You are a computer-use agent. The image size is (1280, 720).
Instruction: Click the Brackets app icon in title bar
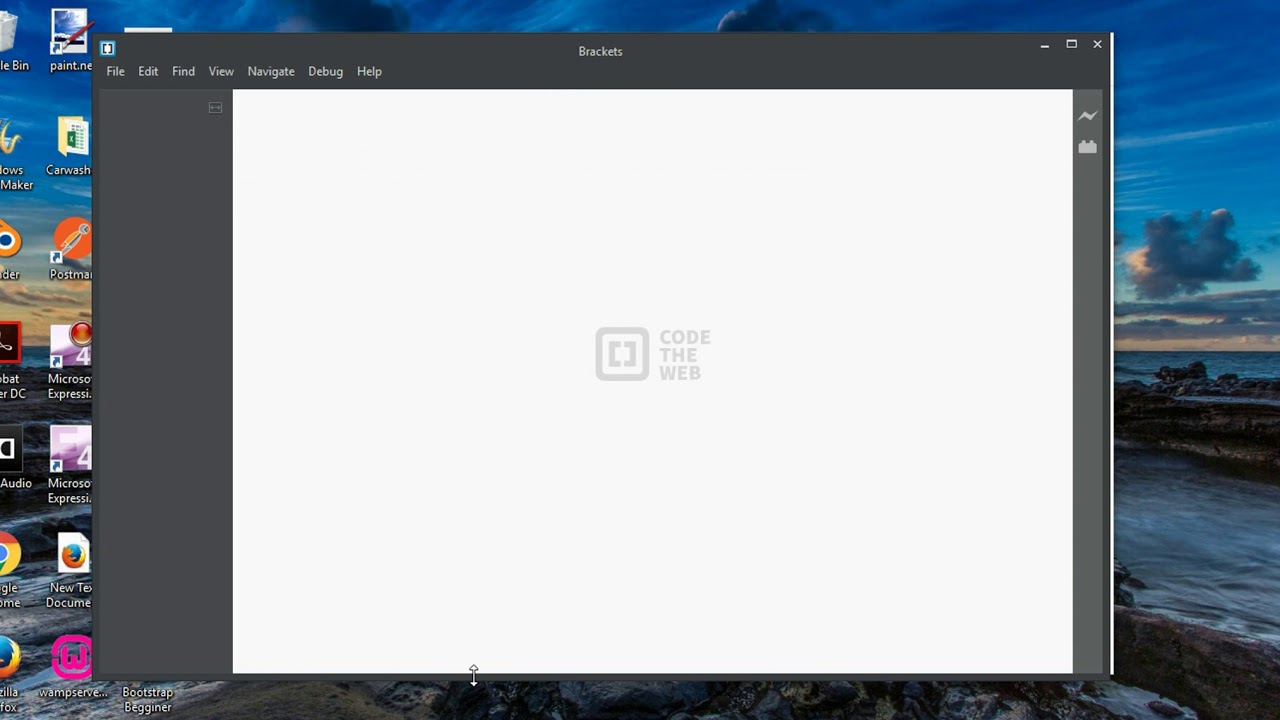(x=108, y=48)
